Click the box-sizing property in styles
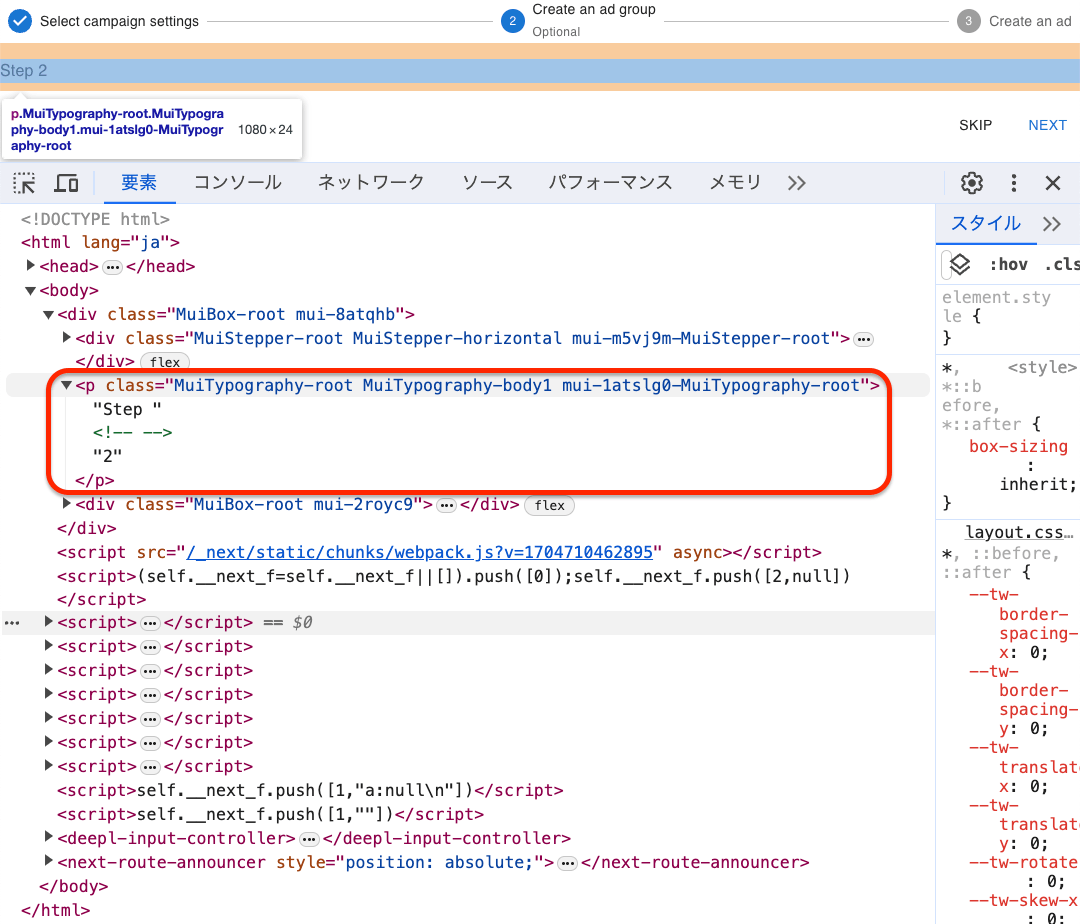The width and height of the screenshot is (1080, 924). [1018, 446]
